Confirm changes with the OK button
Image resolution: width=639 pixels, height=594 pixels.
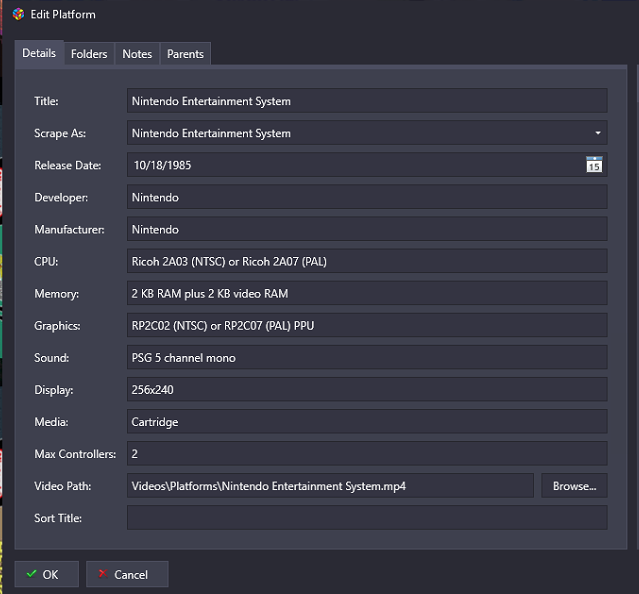pyautogui.click(x=46, y=574)
